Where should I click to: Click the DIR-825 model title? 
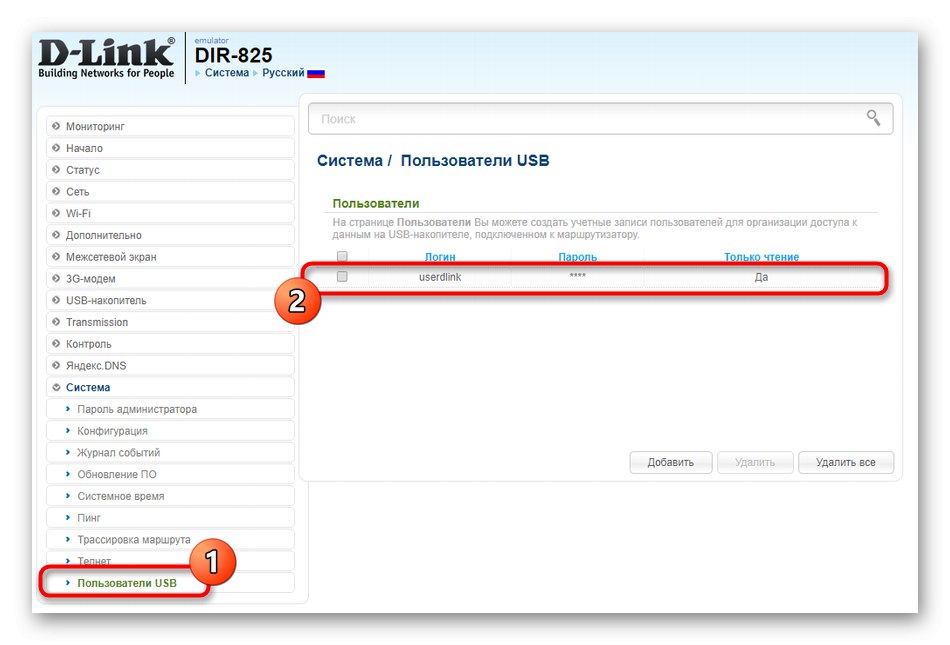click(233, 55)
